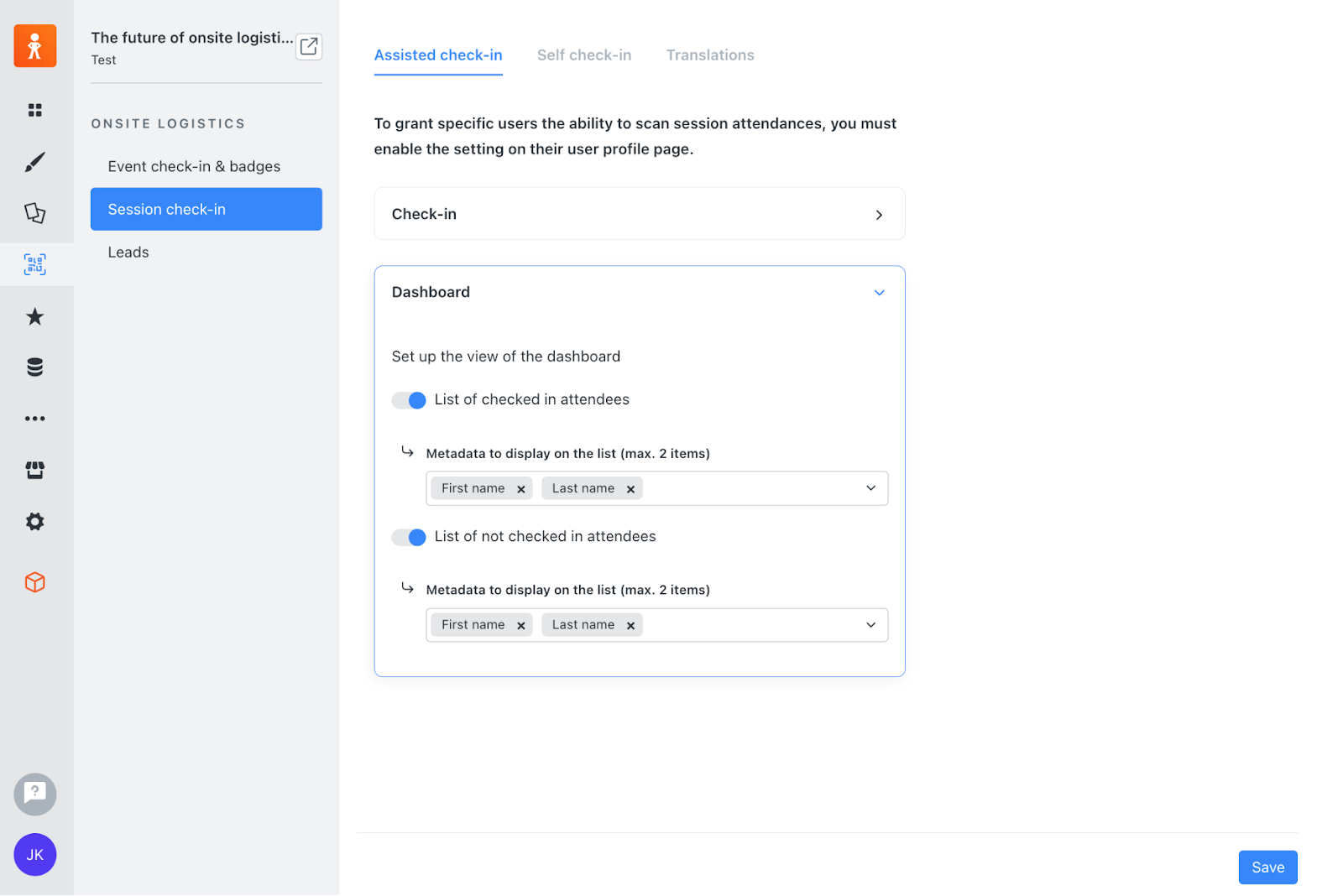Collapse the Dashboard section chevron

pyautogui.click(x=879, y=293)
